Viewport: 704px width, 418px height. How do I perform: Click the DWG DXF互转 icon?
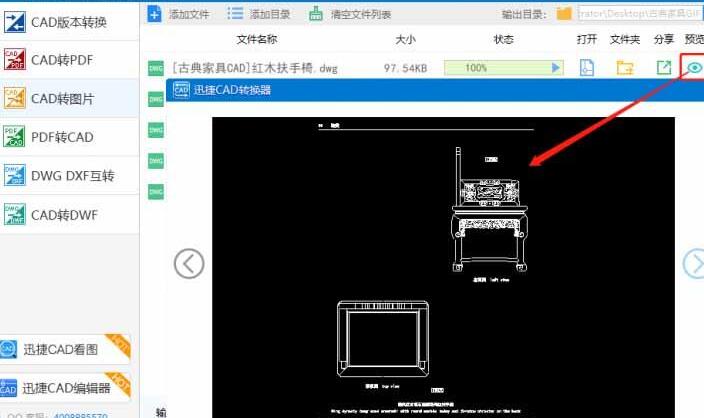tap(15, 175)
